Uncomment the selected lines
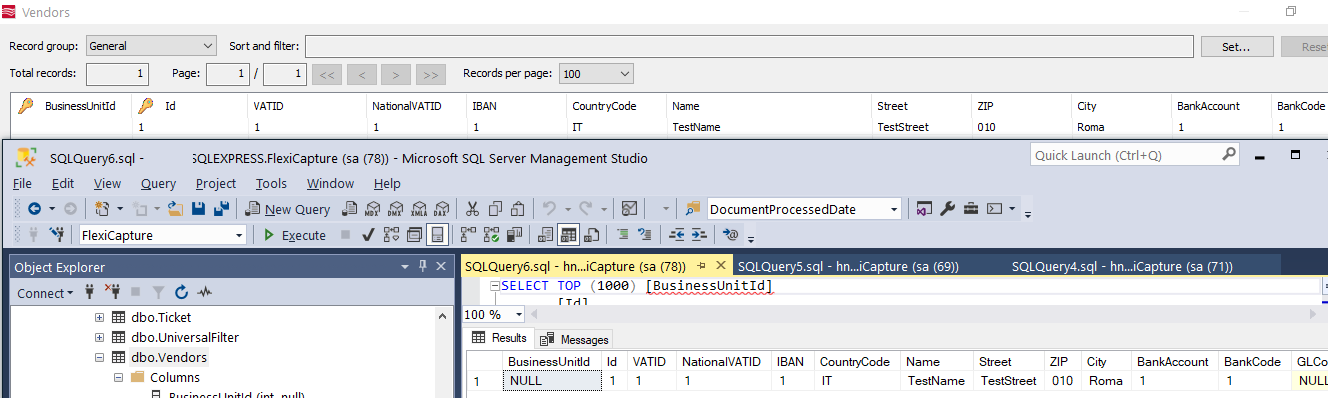 644,235
